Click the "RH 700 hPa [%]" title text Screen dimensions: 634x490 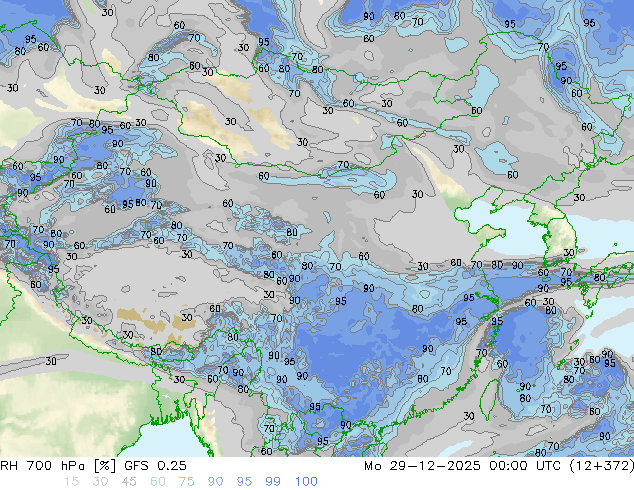(58, 466)
